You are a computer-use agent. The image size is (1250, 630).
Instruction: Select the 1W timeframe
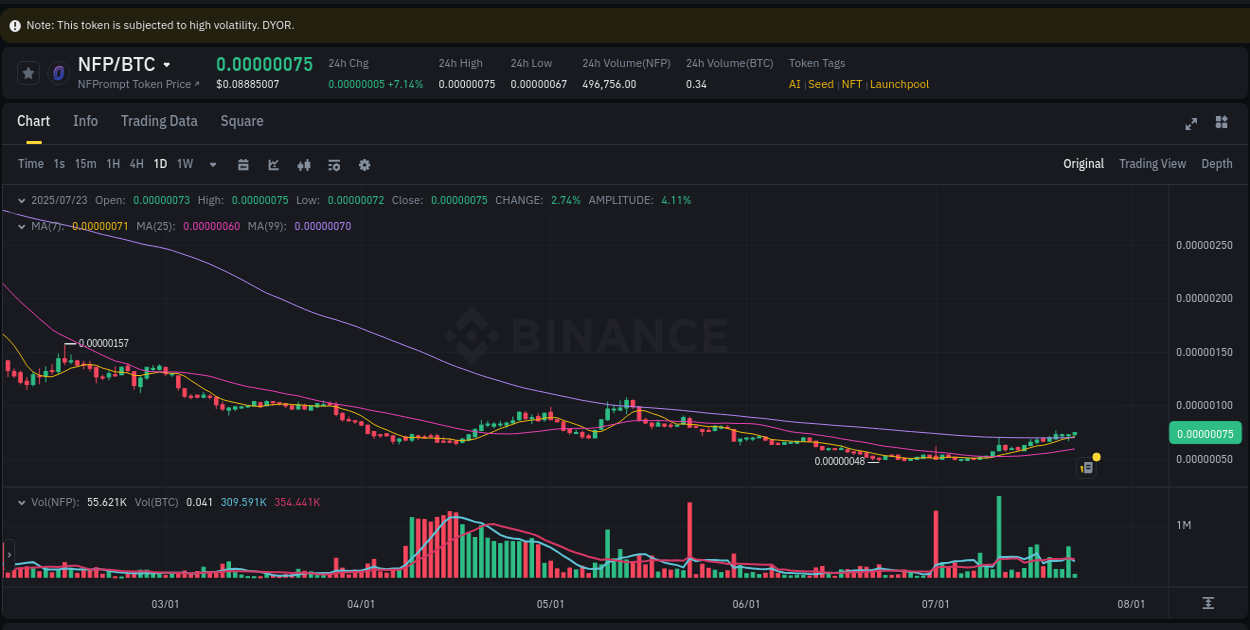pos(184,164)
